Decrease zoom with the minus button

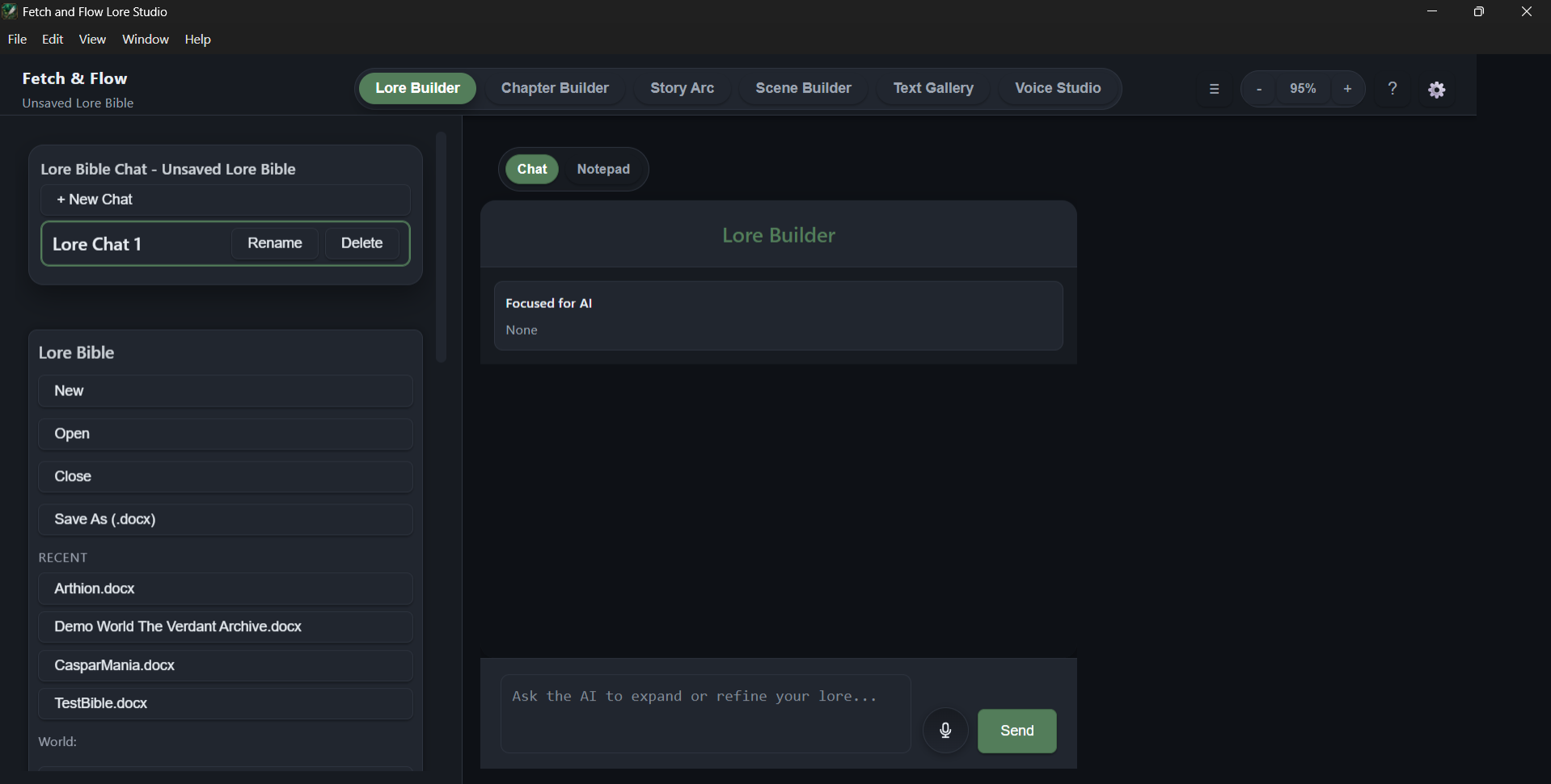pos(1259,89)
